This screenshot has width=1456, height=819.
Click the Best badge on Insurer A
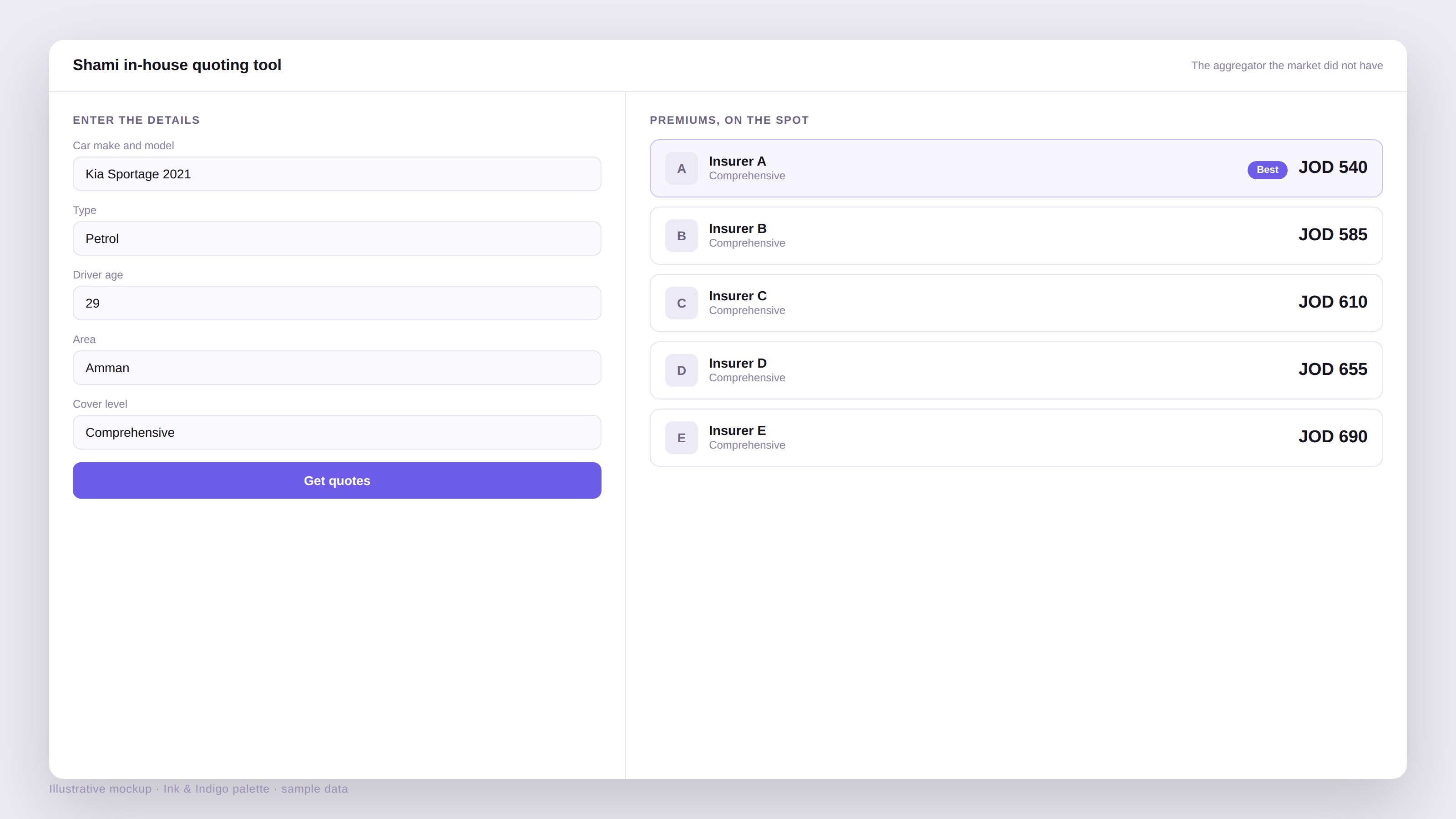[x=1267, y=170]
